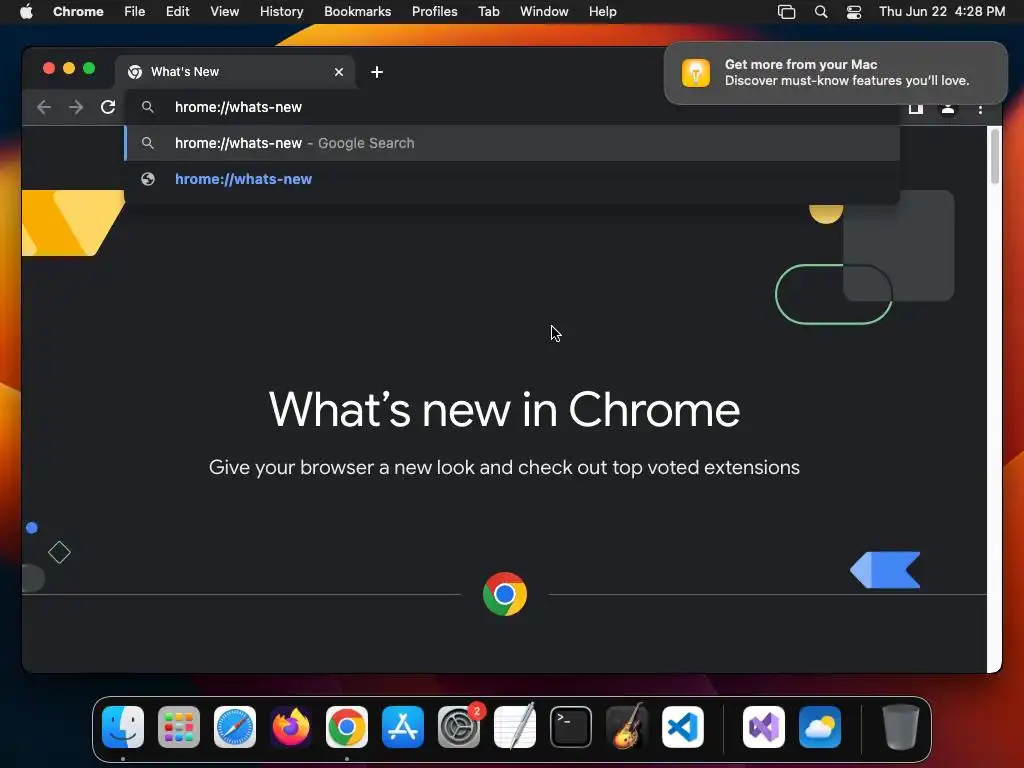Open Visual Studio from the dock

tap(763, 726)
